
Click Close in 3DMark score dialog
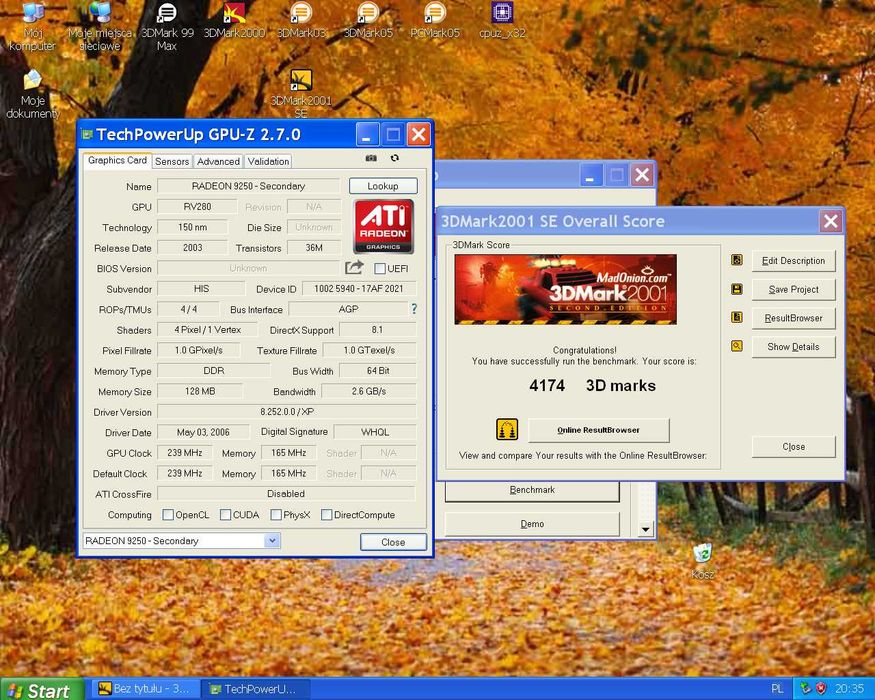[794, 447]
